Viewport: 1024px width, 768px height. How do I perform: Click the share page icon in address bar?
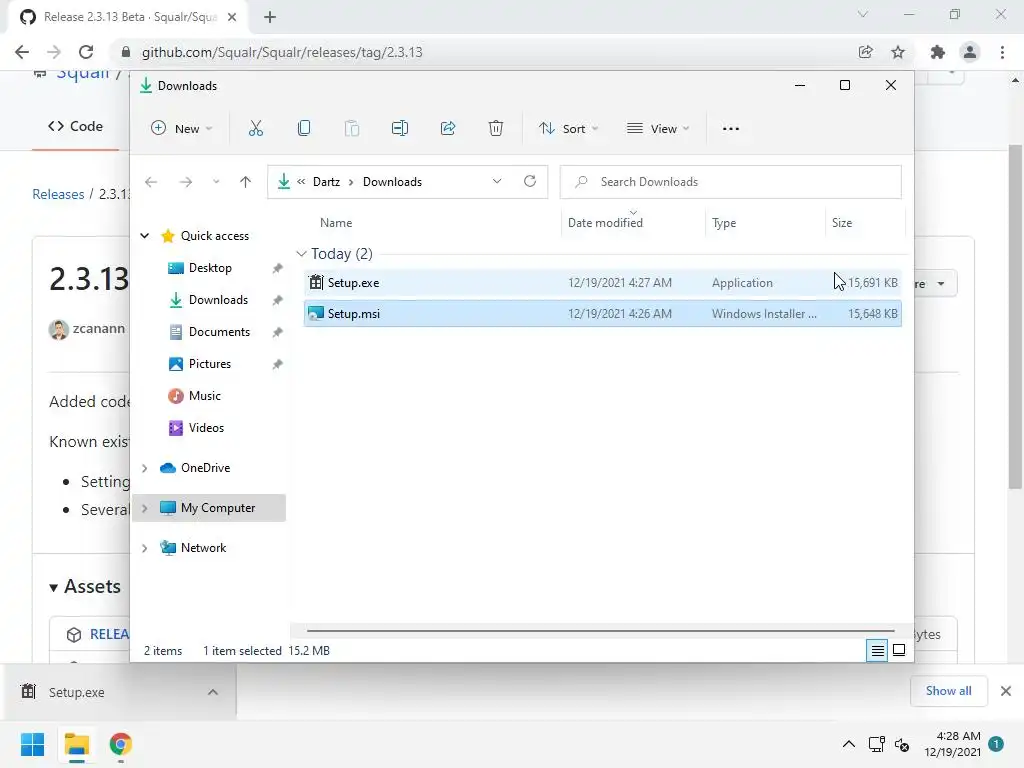pos(866,52)
